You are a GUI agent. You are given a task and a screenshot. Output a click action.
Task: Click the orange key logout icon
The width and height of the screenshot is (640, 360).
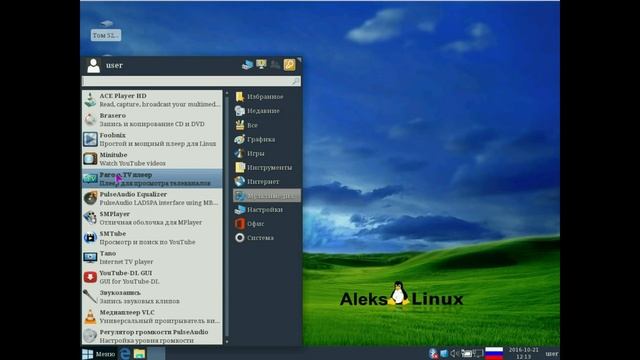[289, 65]
